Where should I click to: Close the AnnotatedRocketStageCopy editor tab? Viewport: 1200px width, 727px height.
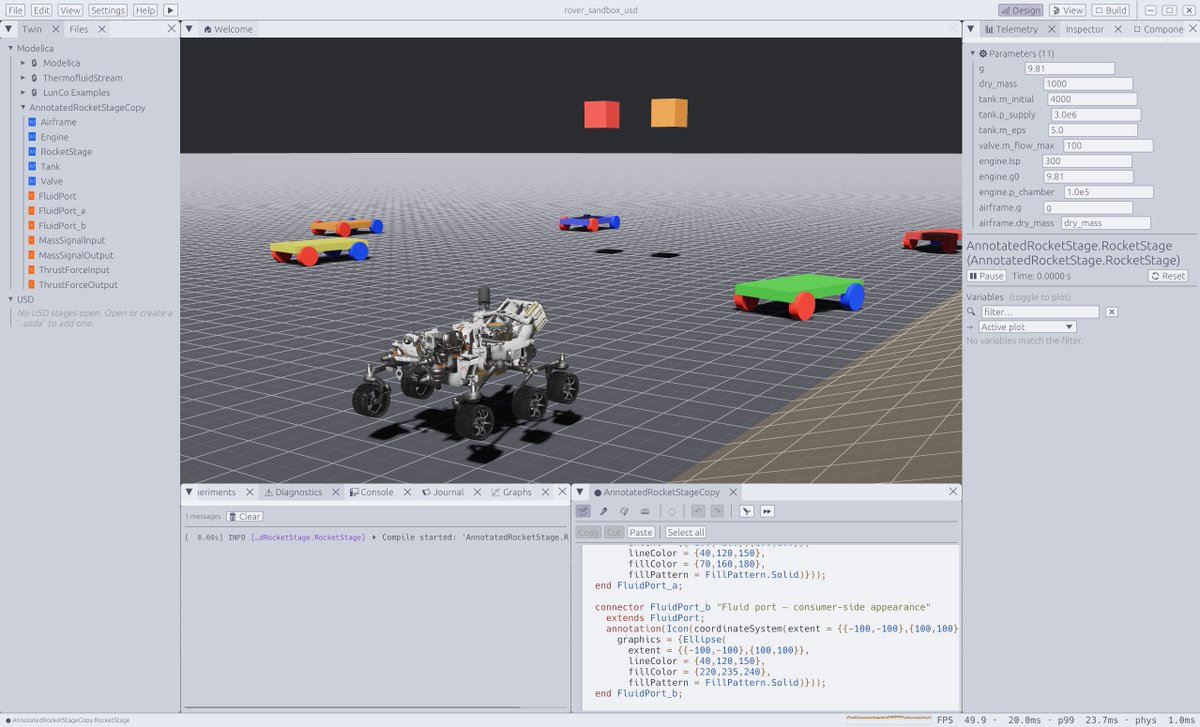tap(733, 492)
